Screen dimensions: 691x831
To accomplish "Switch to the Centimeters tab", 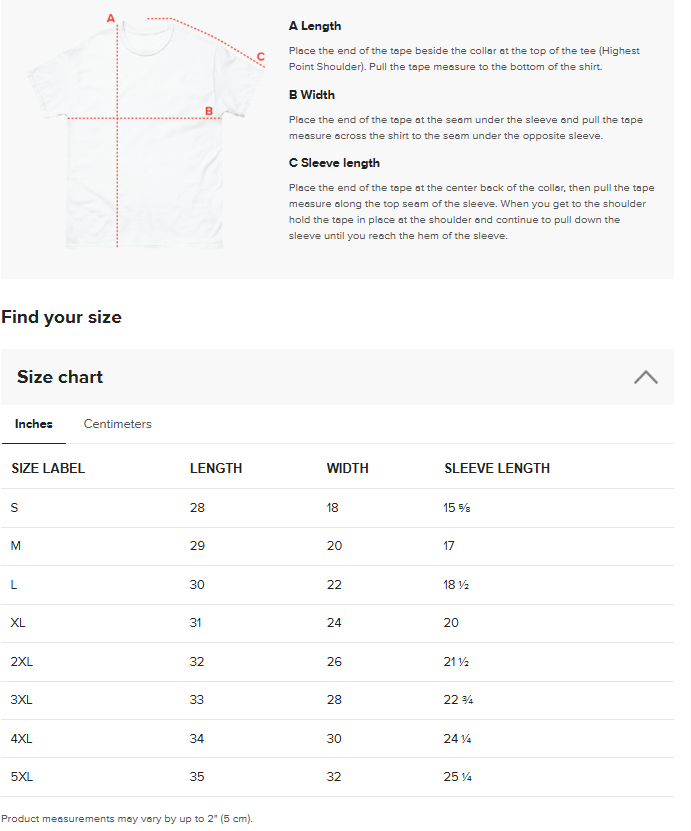I will [x=118, y=424].
